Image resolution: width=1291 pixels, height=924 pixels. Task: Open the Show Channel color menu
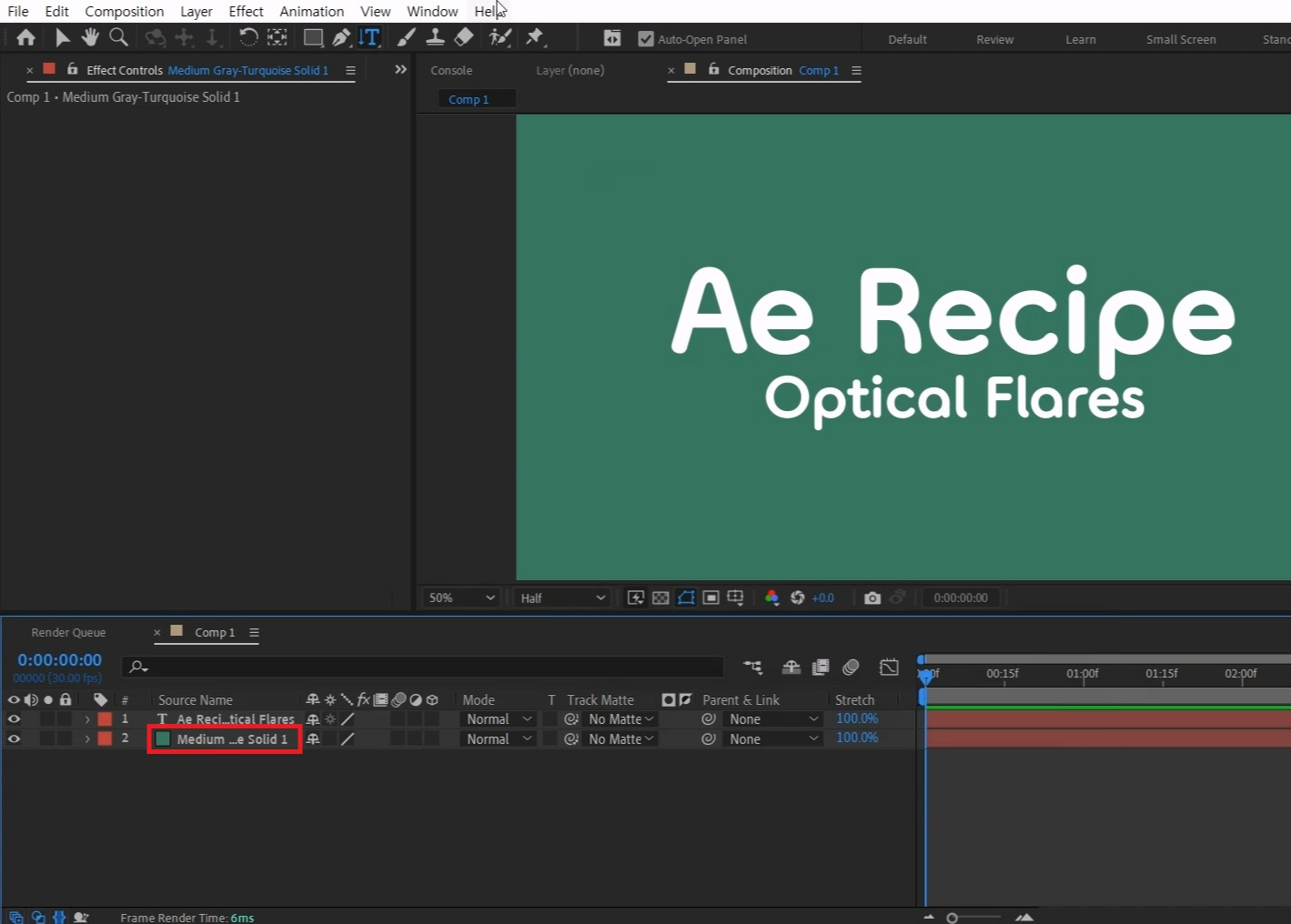772,598
